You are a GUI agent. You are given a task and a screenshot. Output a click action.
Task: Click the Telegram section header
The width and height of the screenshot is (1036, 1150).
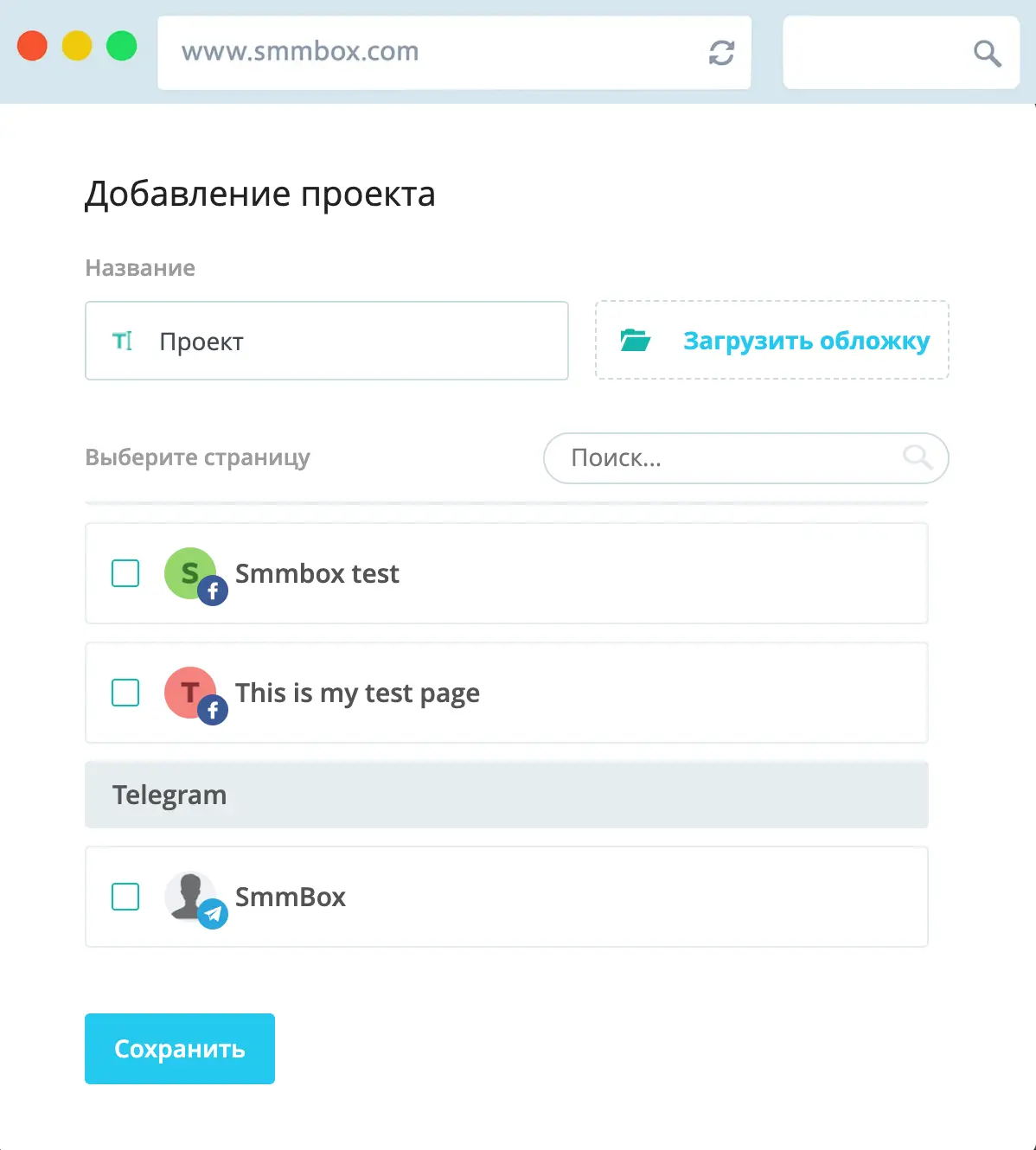click(507, 795)
